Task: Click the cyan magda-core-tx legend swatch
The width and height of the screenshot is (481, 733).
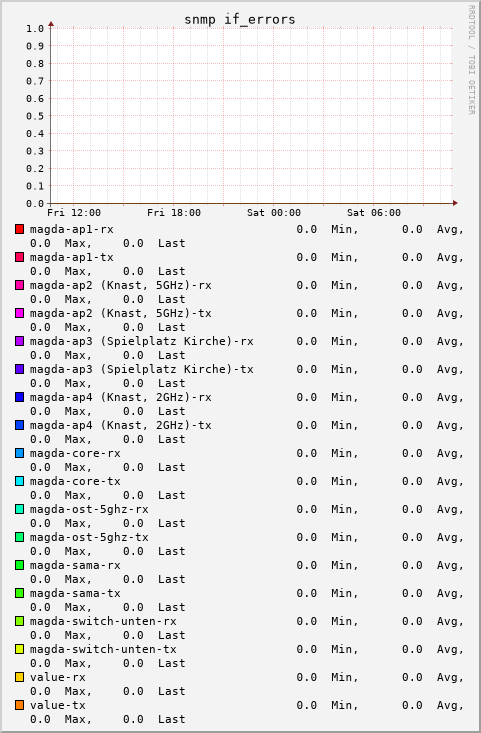Action: click(x=19, y=481)
